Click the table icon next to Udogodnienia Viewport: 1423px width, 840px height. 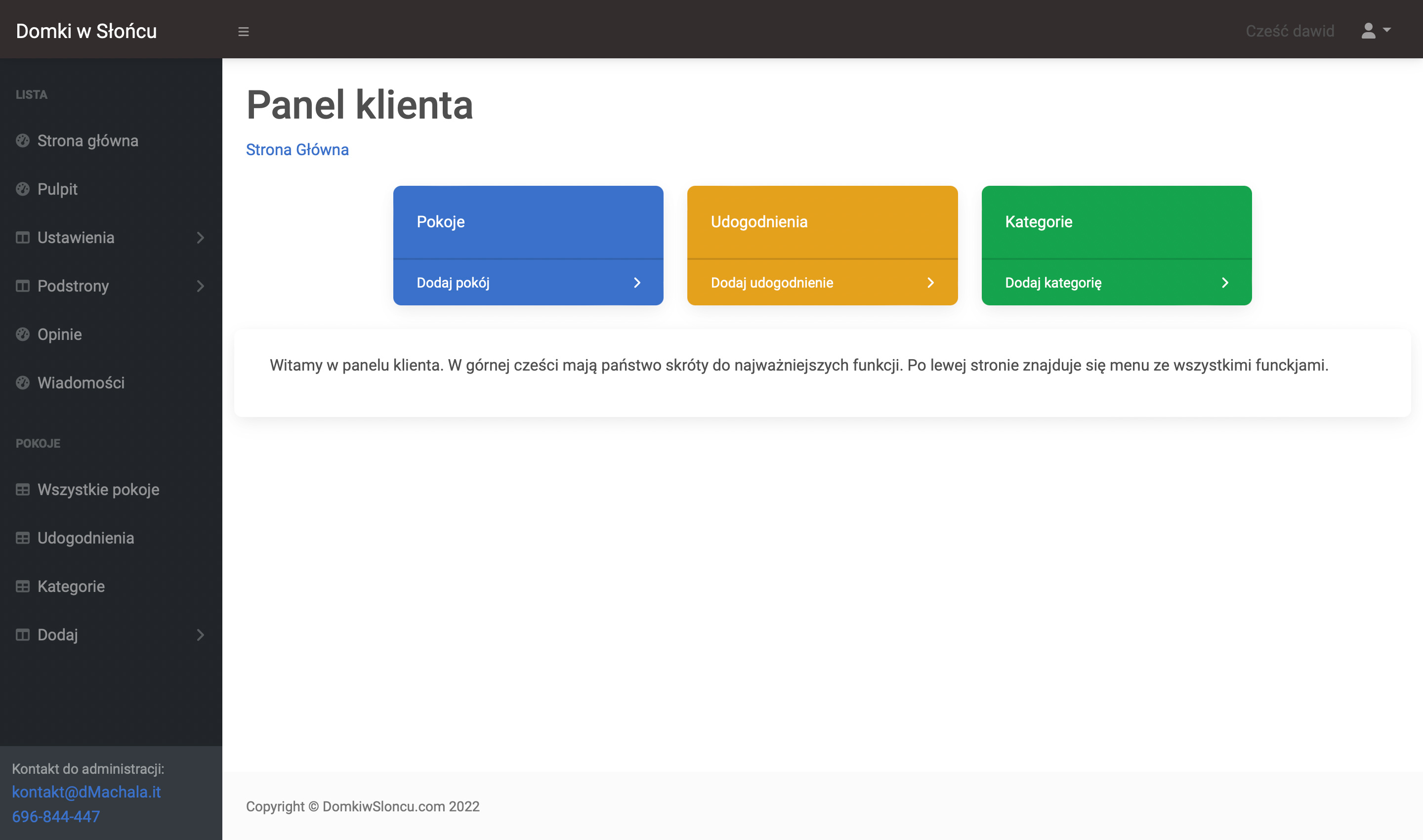[23, 538]
